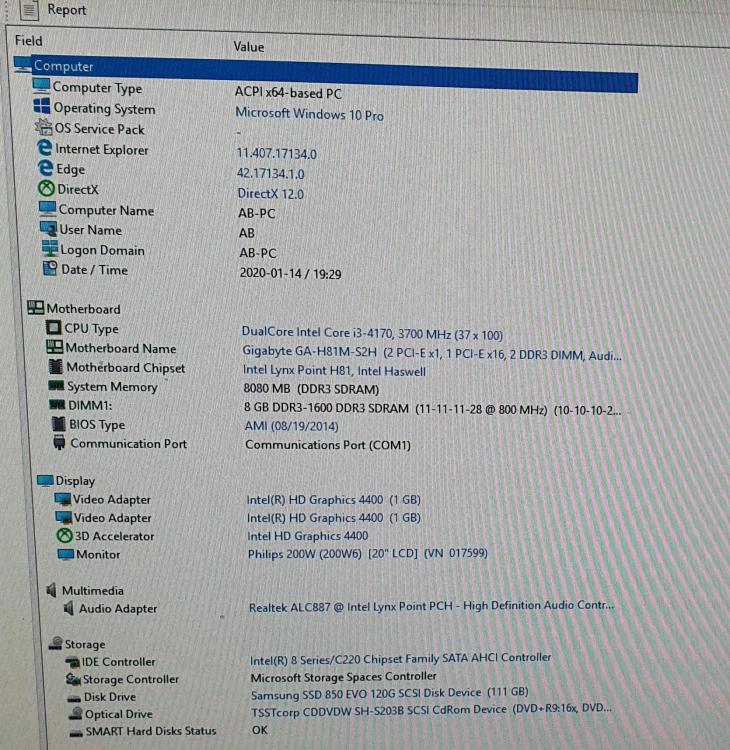Open the Microsoft Windows 10 Pro link

(x=310, y=114)
